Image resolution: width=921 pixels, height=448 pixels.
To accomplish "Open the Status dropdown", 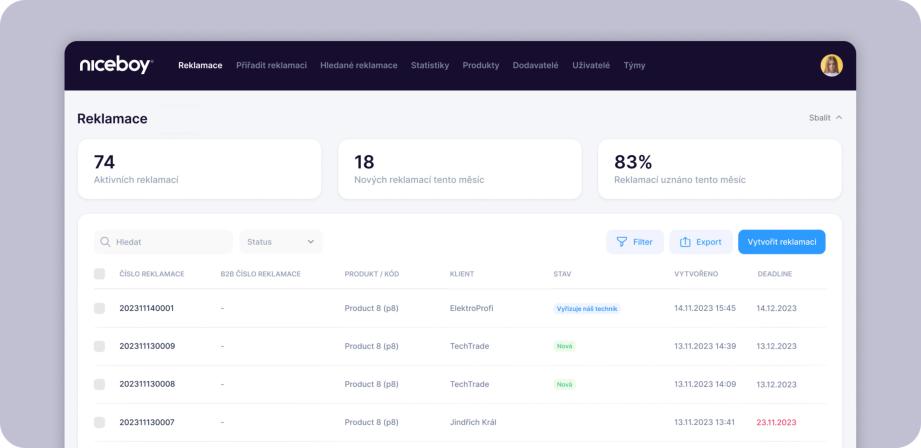I will tap(281, 242).
